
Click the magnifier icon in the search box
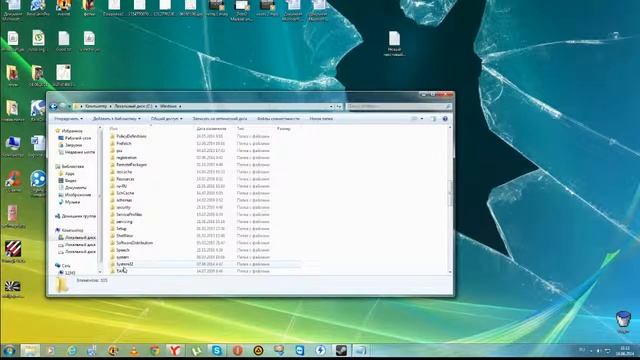pyautogui.click(x=448, y=107)
